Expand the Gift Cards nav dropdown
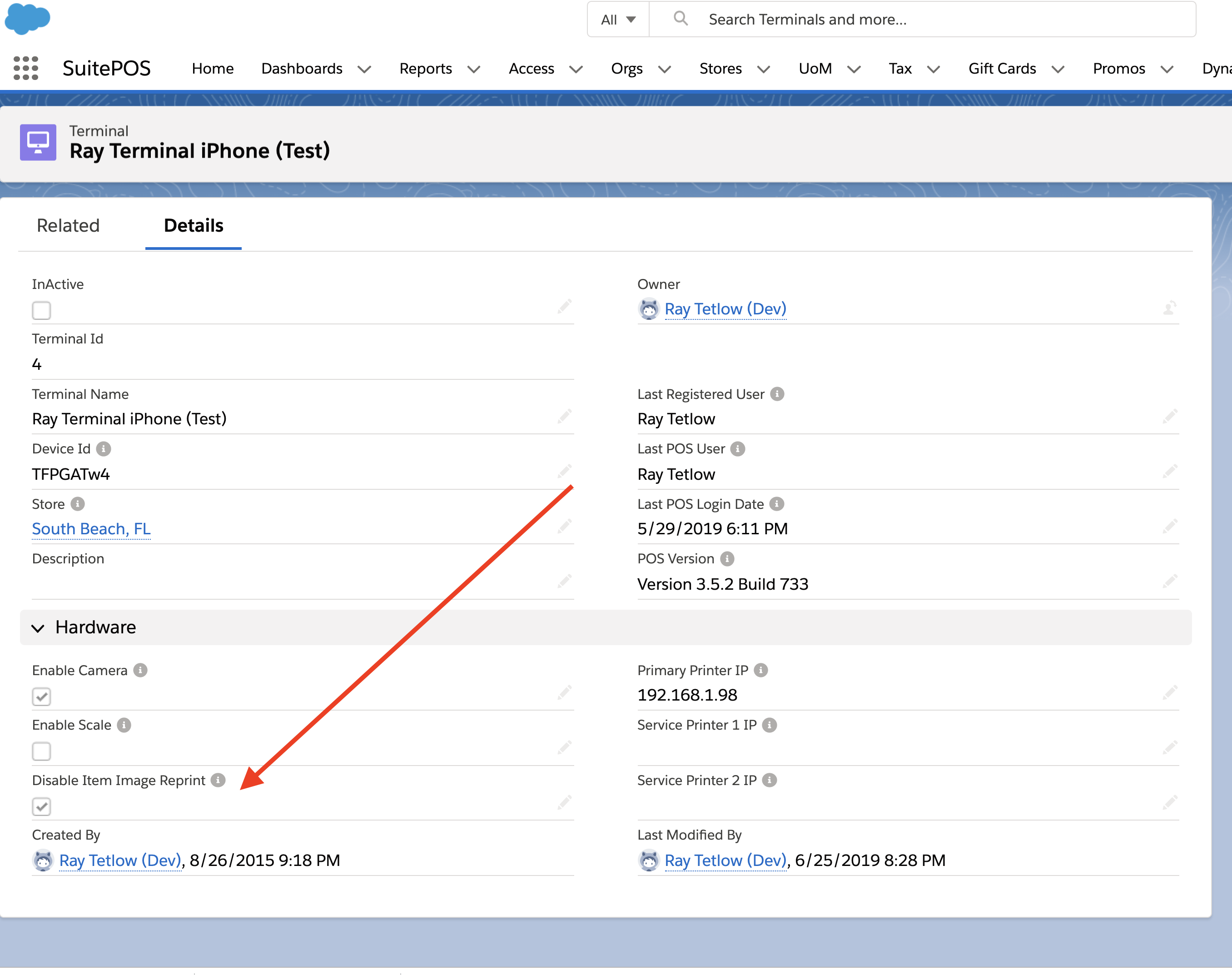1232x975 pixels. [x=1058, y=69]
